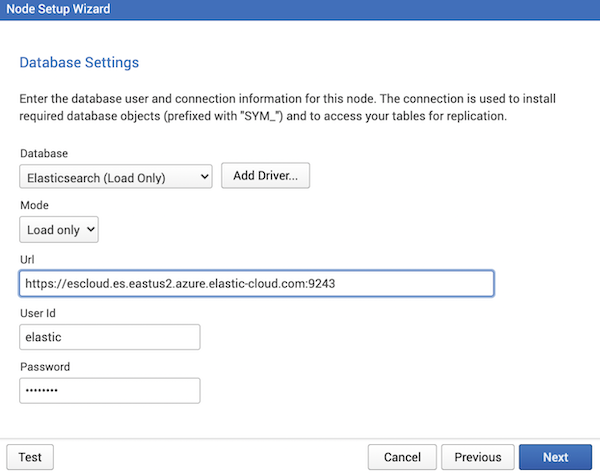600x474 pixels.
Task: Select the User Id field containing elastic
Action: tap(110, 337)
